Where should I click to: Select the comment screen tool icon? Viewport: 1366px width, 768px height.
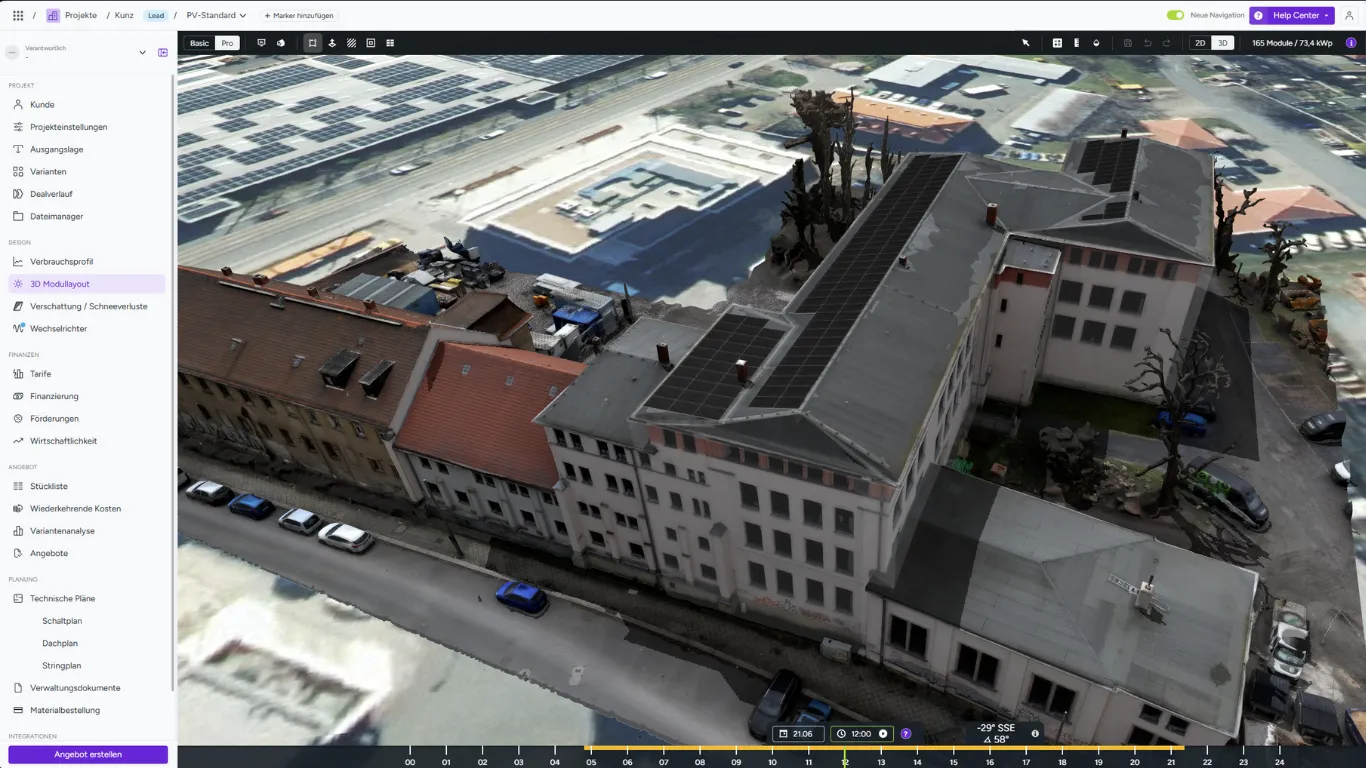click(262, 43)
